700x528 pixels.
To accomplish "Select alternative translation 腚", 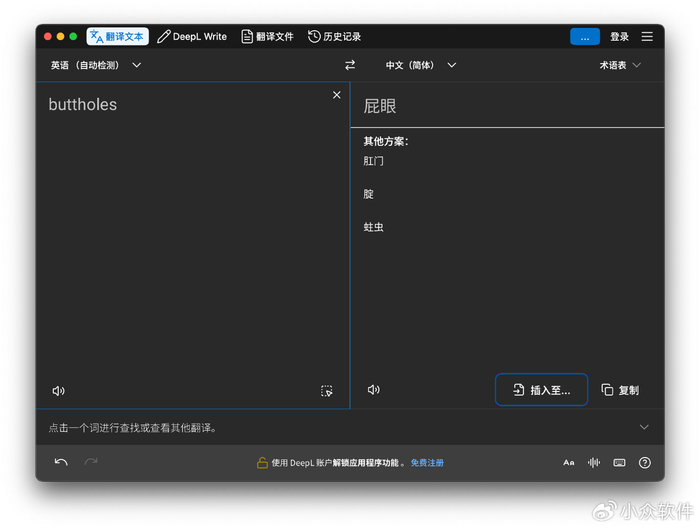I will click(368, 194).
